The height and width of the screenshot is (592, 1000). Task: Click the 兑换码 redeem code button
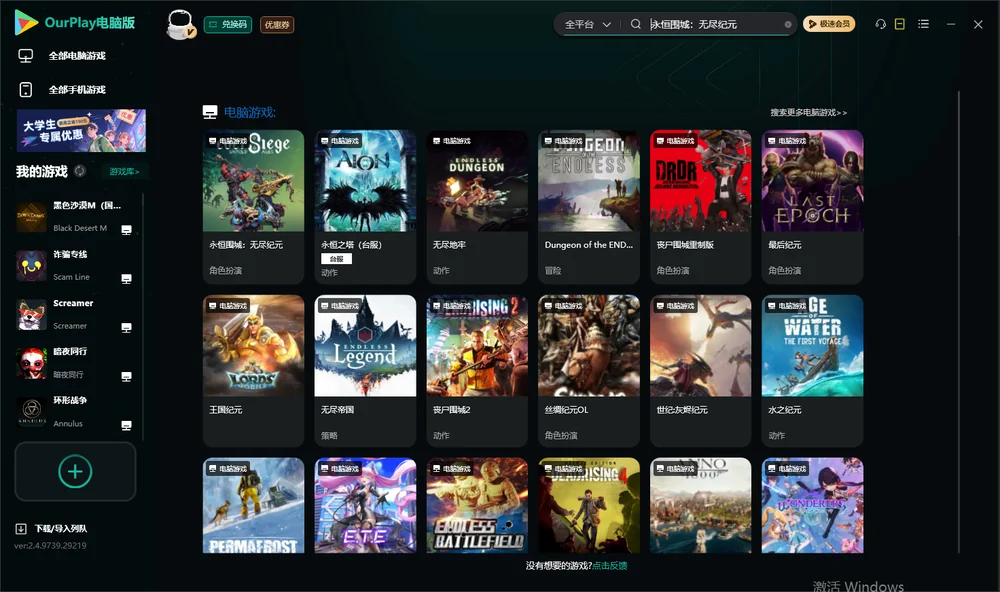point(228,25)
